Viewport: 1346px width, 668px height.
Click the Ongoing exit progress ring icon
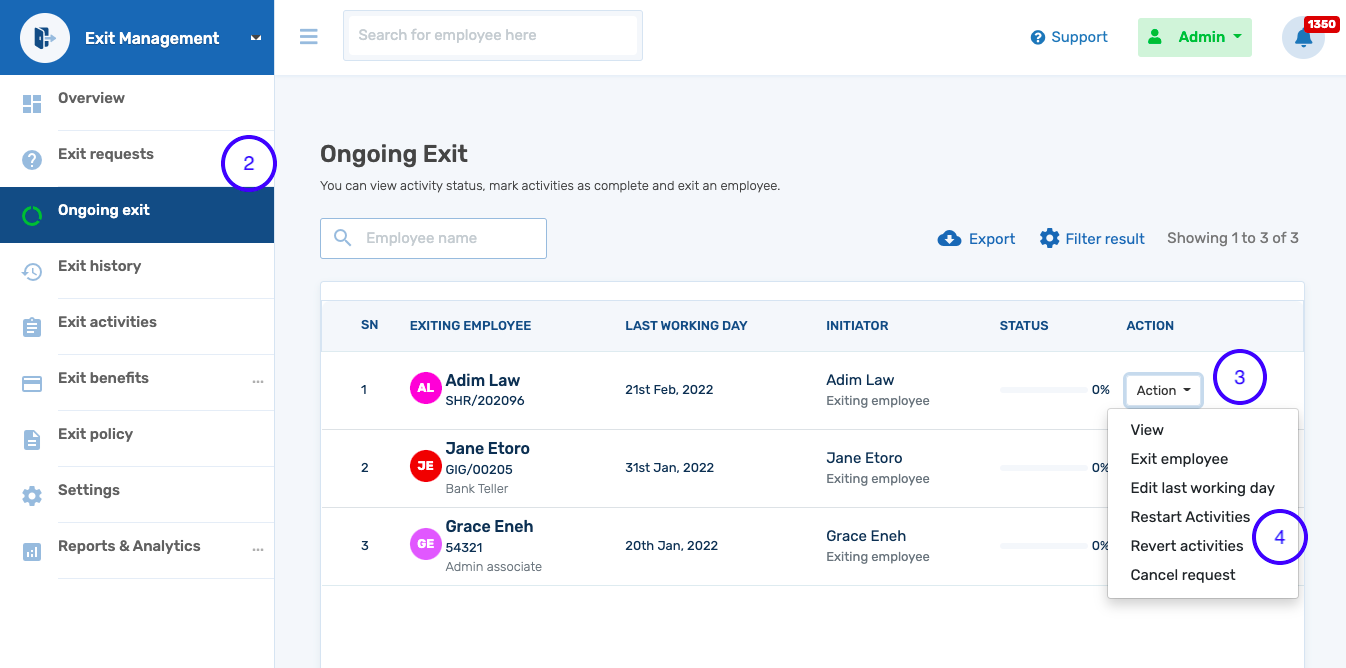coord(32,216)
